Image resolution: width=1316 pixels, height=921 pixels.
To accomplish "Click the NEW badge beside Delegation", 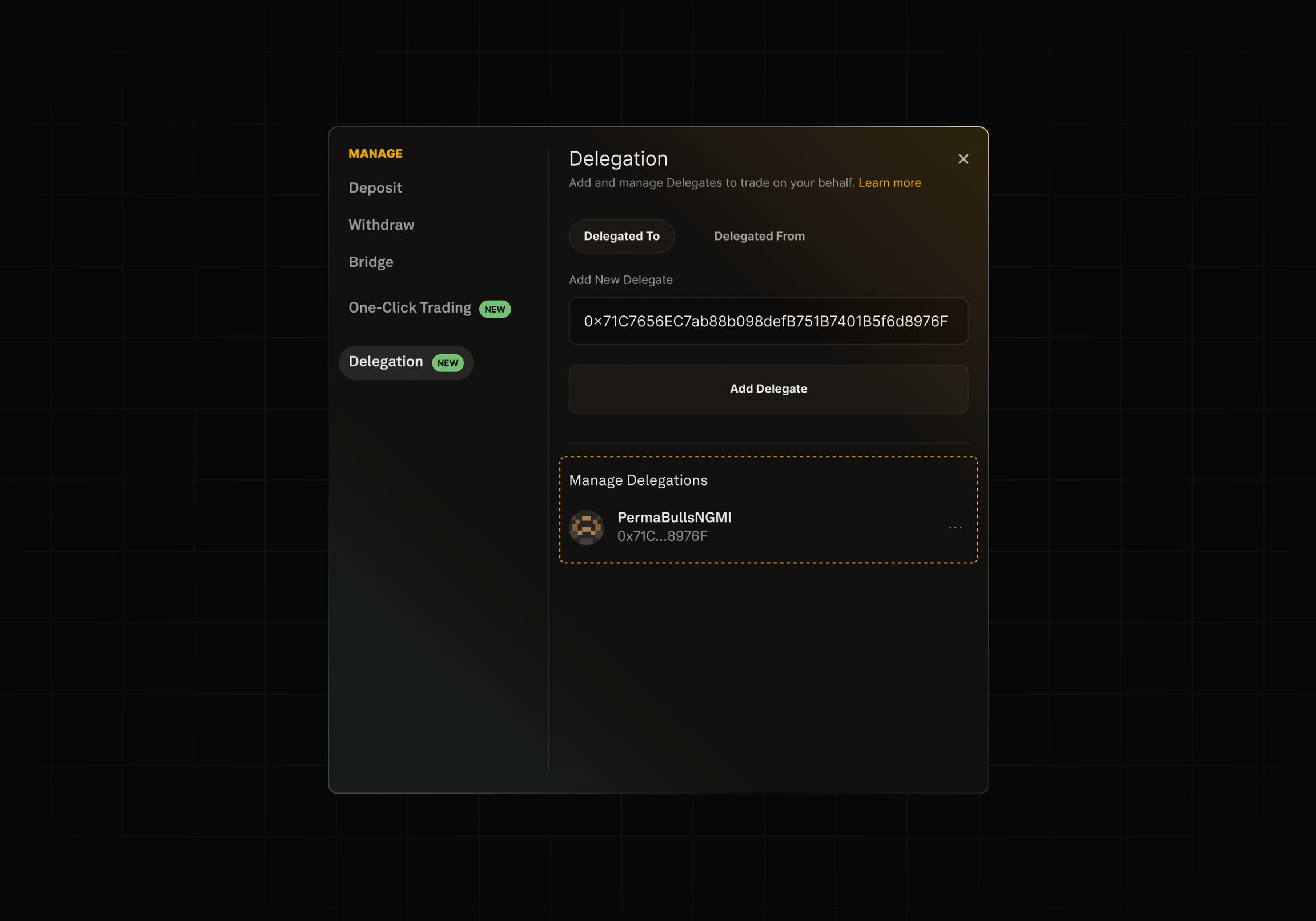I will pos(447,363).
